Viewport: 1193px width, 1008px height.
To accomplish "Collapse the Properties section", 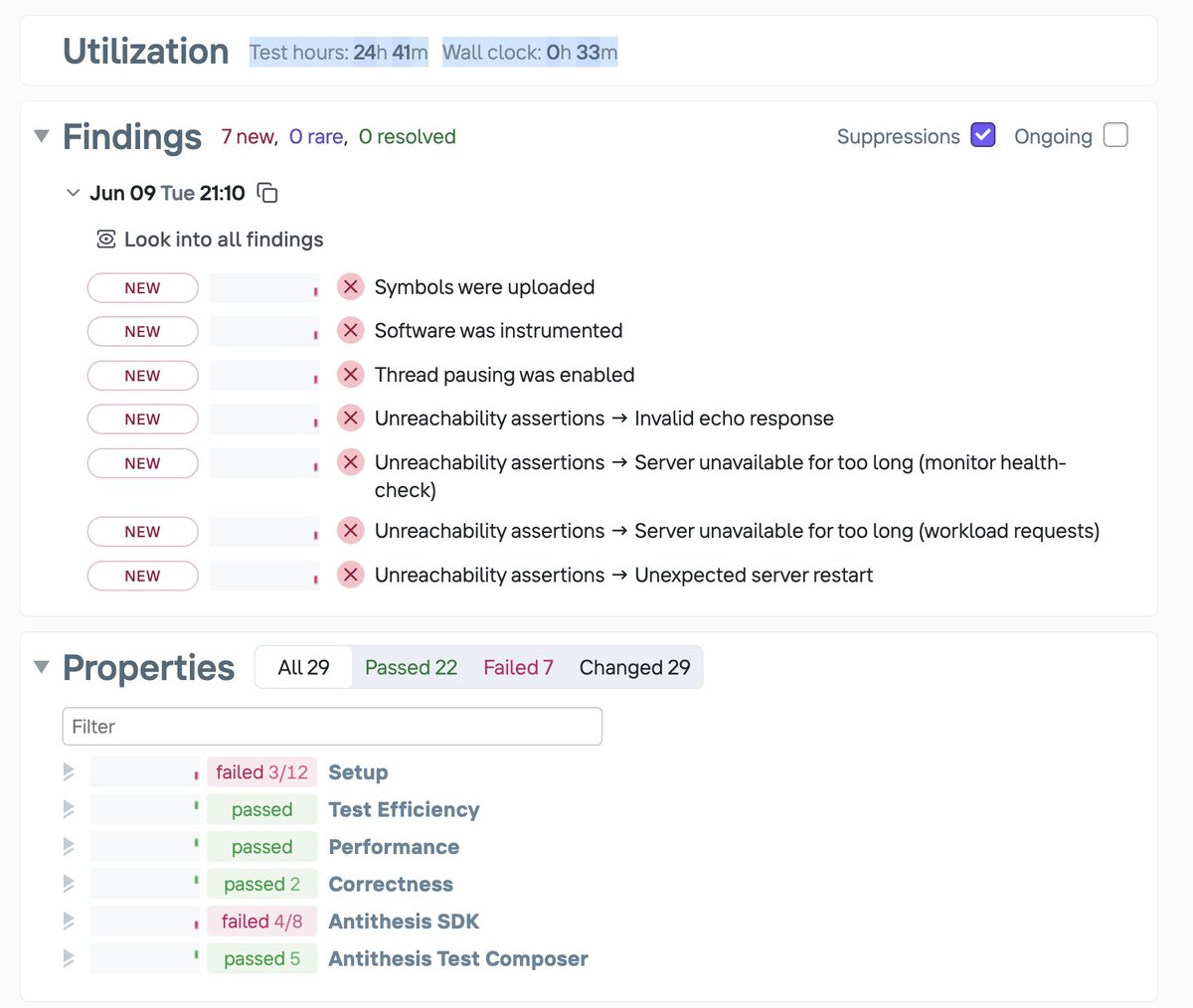I will coord(41,667).
